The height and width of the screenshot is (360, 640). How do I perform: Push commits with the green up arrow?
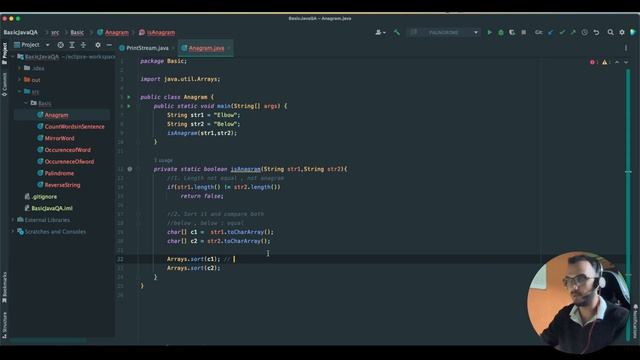pos(573,32)
